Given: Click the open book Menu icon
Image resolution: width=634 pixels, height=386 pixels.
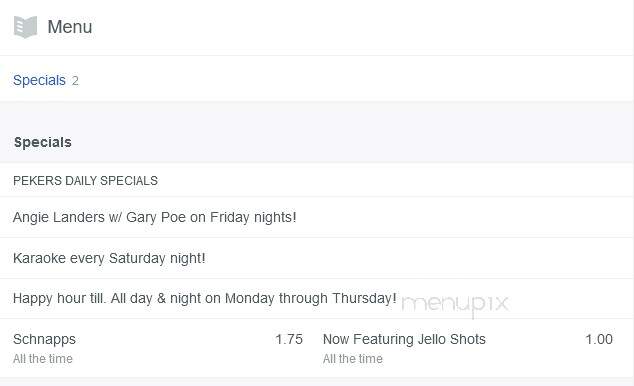Looking at the screenshot, I should click(x=25, y=27).
